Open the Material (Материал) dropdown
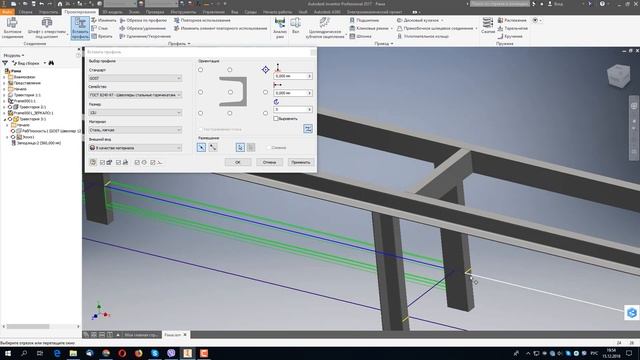Screen dimensions: 640x360 point(135,130)
